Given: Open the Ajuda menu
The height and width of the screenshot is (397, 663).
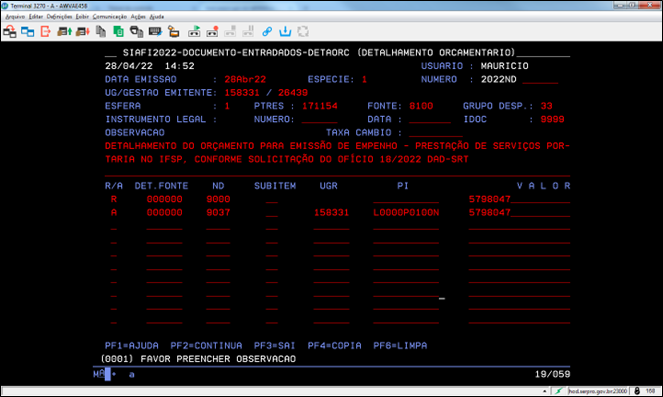Looking at the screenshot, I should coord(156,16).
